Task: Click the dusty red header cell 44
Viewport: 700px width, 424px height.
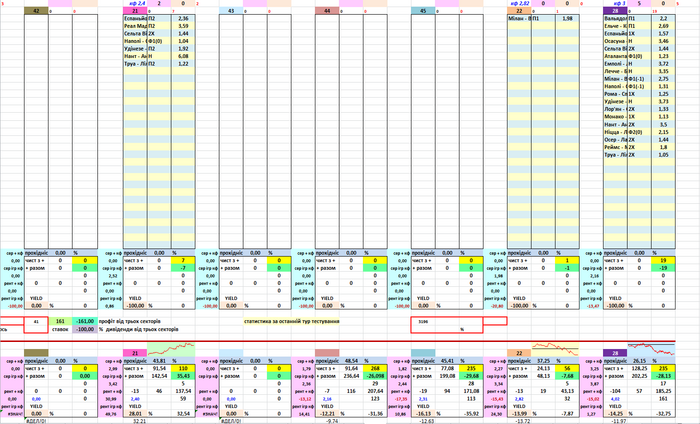Action: pyautogui.click(x=327, y=11)
